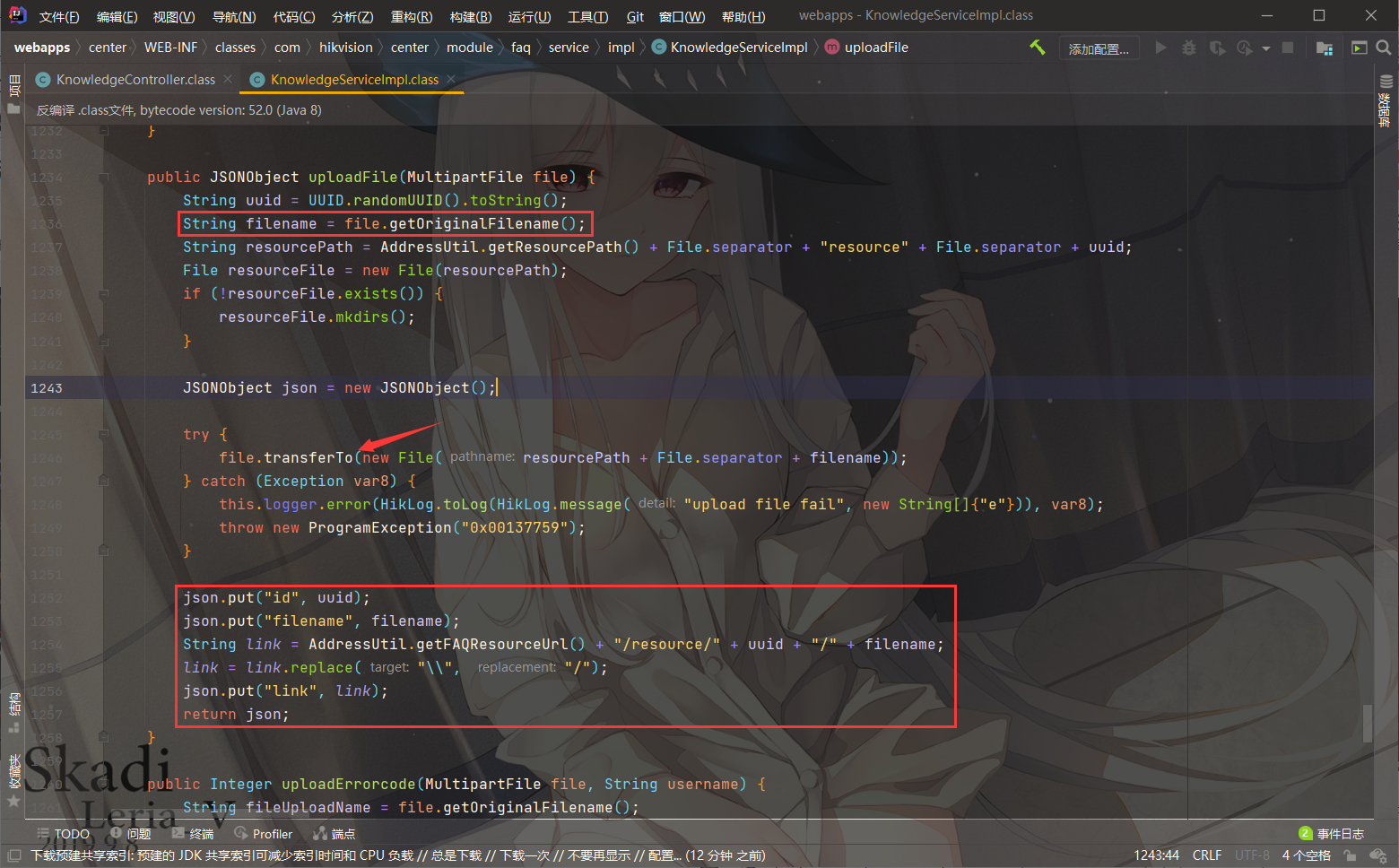Click the KnowledgeServiceImpl class icon in breadcrumb

point(659,48)
